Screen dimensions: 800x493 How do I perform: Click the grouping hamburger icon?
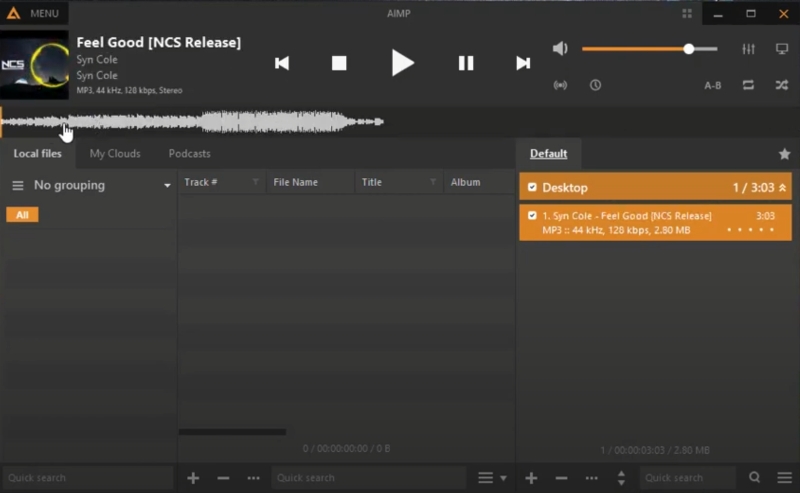(18, 186)
